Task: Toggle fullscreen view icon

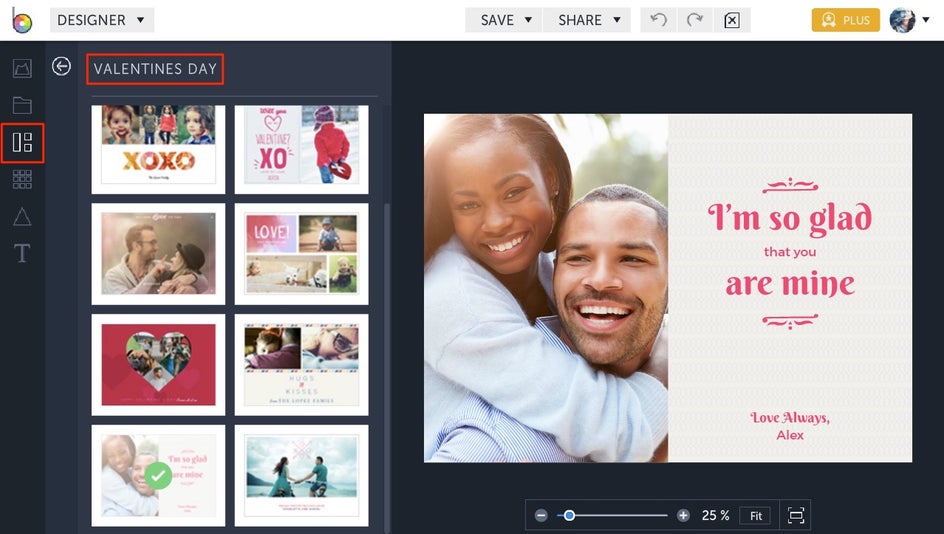Action: click(x=796, y=515)
